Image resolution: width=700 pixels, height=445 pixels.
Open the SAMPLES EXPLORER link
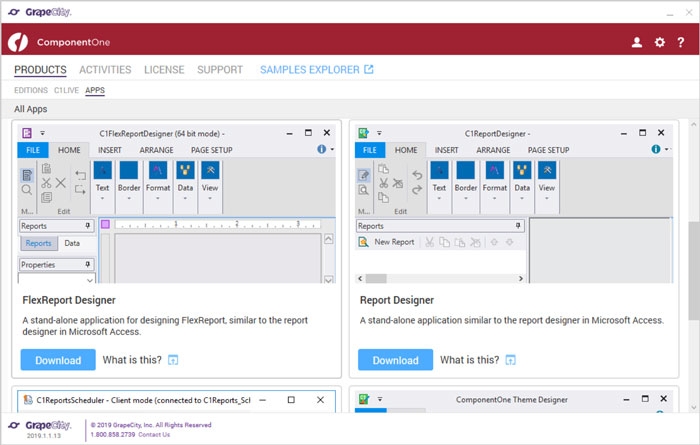pos(317,70)
